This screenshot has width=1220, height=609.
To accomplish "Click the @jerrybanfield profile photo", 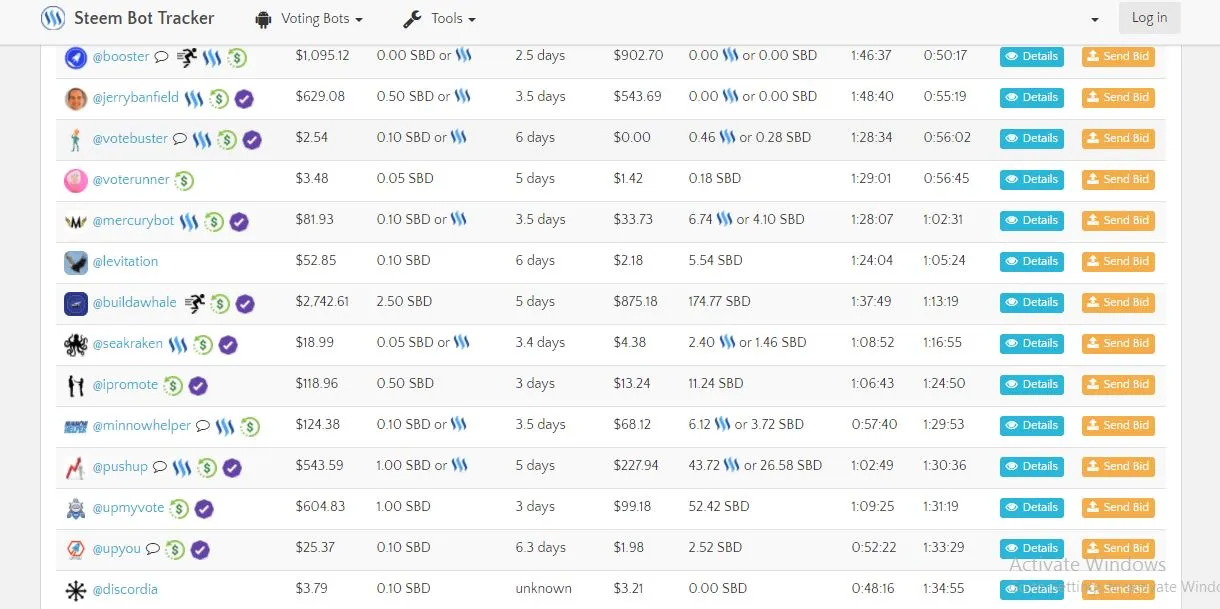I will 76,99.
